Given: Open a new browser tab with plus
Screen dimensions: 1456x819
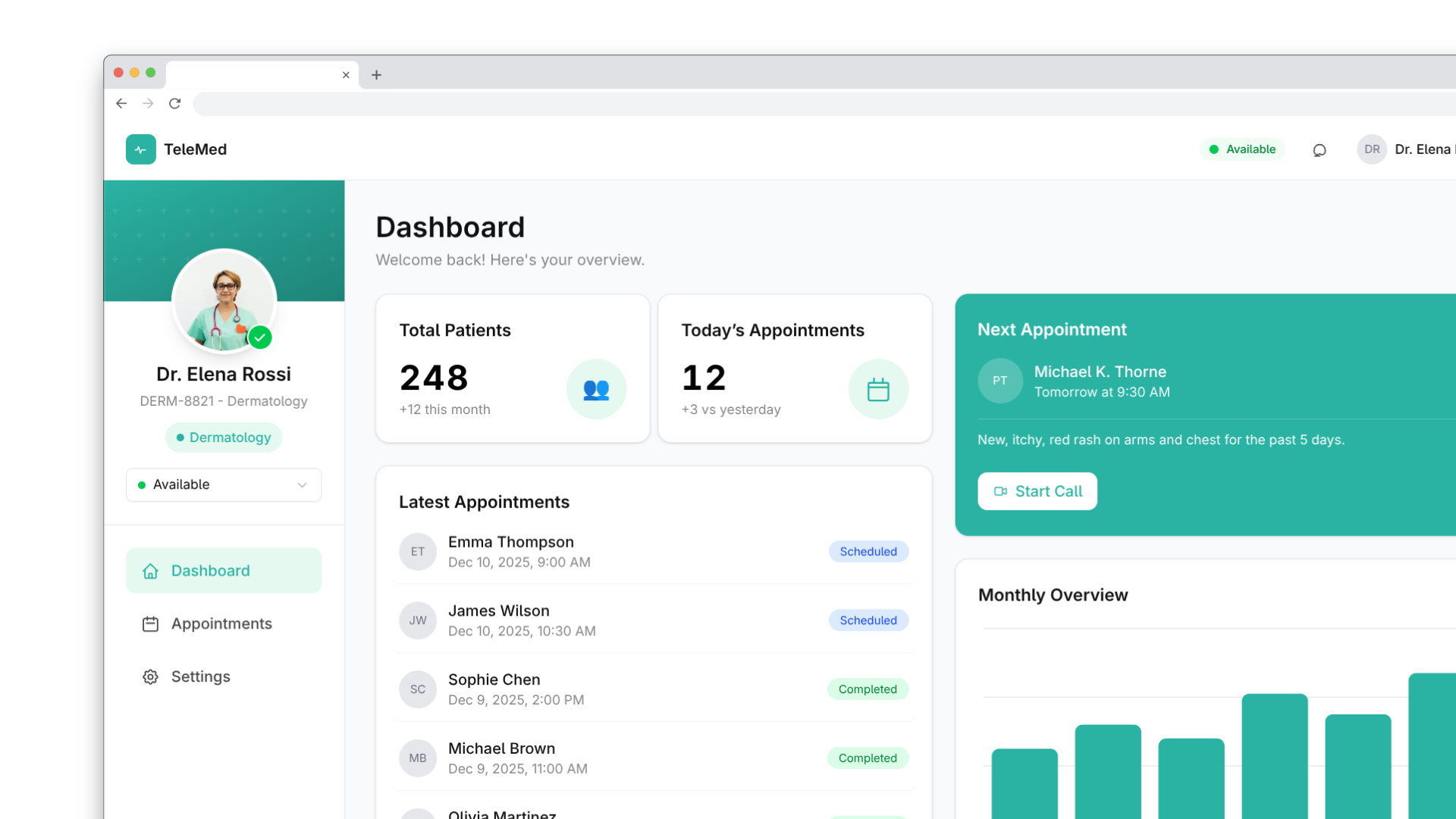Looking at the screenshot, I should pos(376,74).
